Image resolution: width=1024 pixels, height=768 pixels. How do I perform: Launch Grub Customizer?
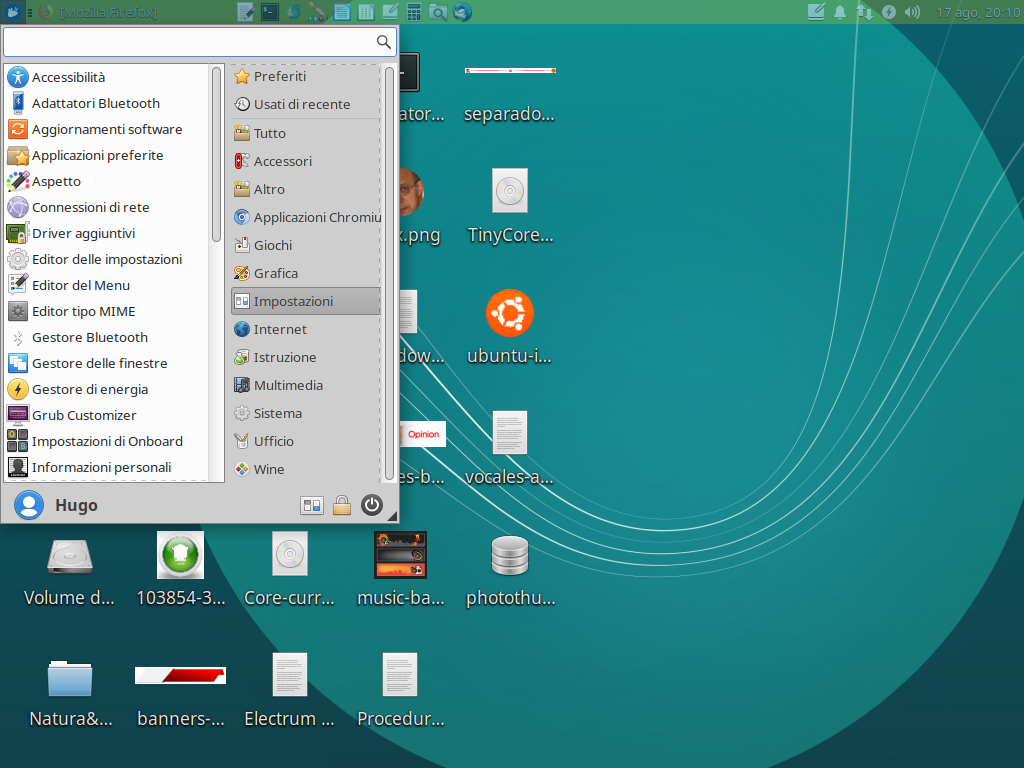click(x=106, y=415)
